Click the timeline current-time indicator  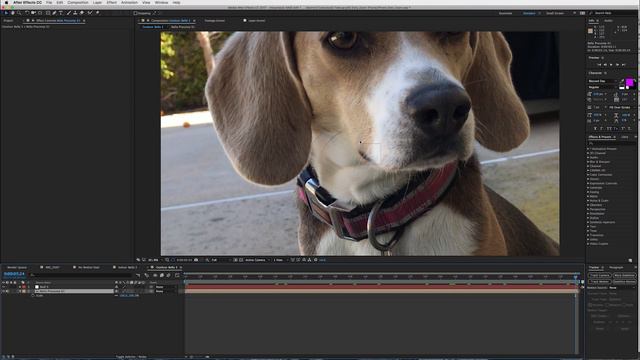[576, 277]
